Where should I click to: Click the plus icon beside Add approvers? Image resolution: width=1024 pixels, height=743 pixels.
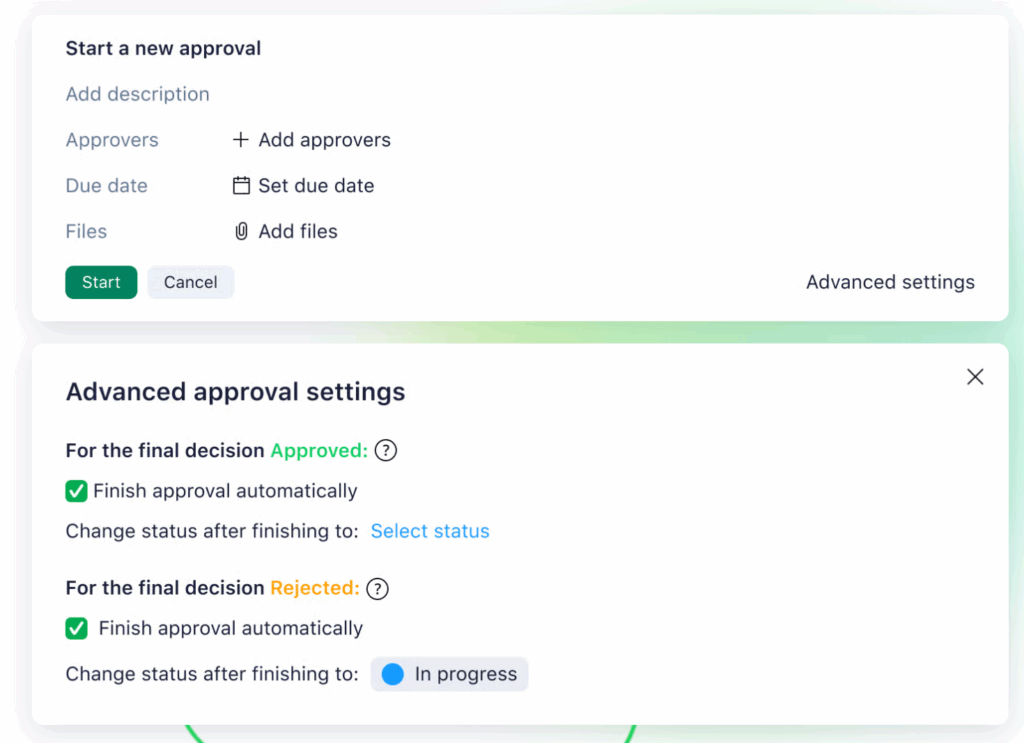240,140
